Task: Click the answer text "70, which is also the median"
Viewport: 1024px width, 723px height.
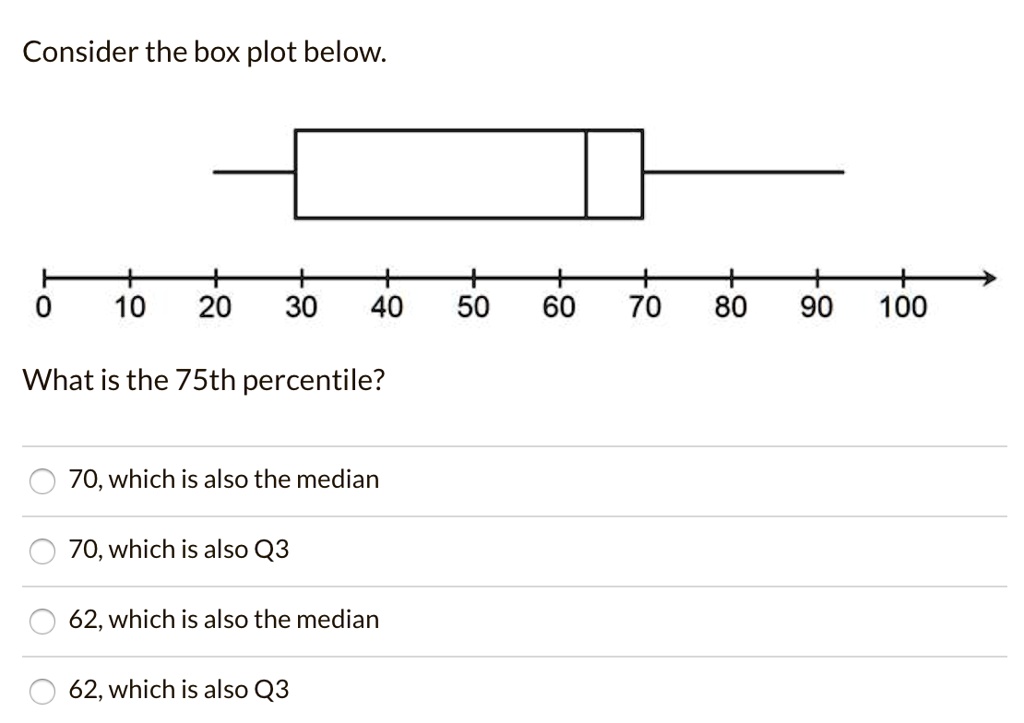Action: point(223,479)
